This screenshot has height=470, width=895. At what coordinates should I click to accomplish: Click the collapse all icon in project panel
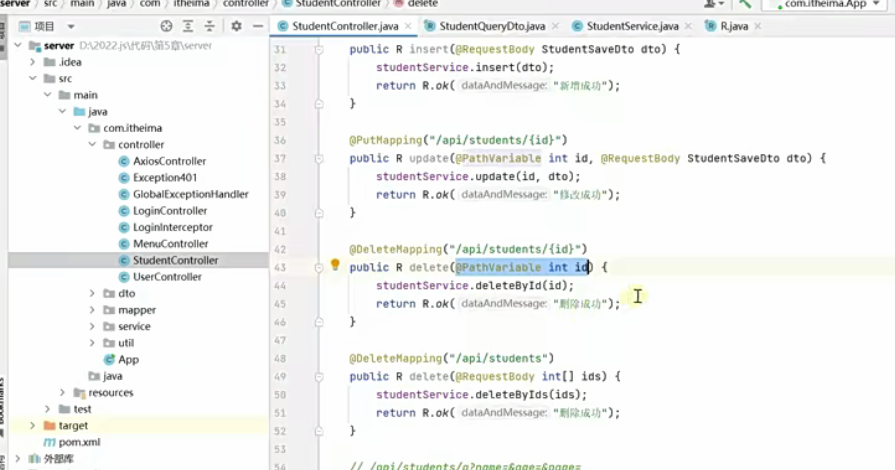(x=209, y=26)
